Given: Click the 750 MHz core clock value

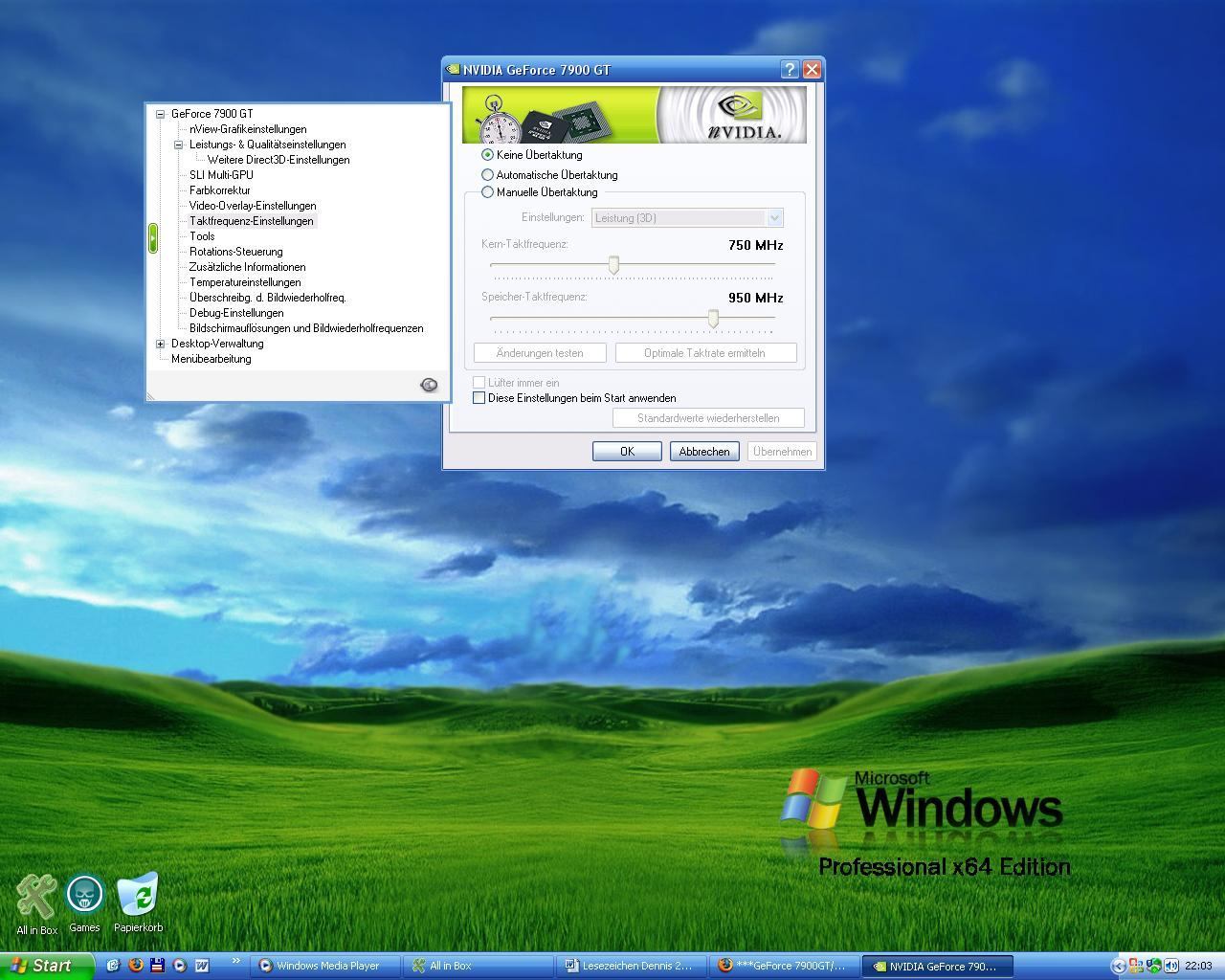Looking at the screenshot, I should pyautogui.click(x=755, y=245).
